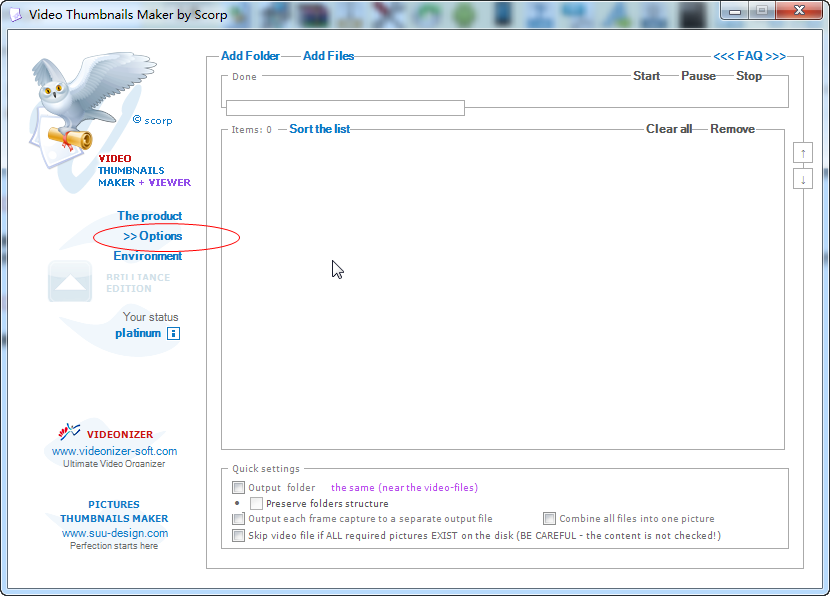Open the <<< FAQ >>> link
The height and width of the screenshot is (596, 830).
(x=749, y=56)
